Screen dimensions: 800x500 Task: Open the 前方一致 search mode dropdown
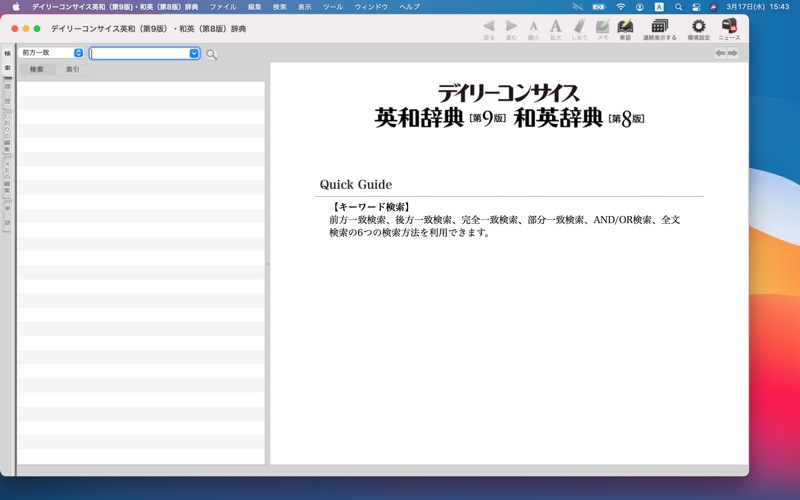click(x=51, y=53)
